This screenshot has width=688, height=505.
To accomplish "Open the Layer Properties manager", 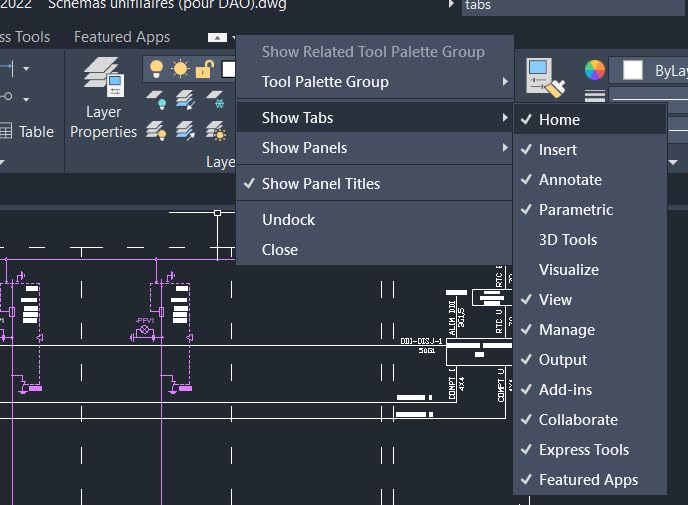I will [103, 98].
